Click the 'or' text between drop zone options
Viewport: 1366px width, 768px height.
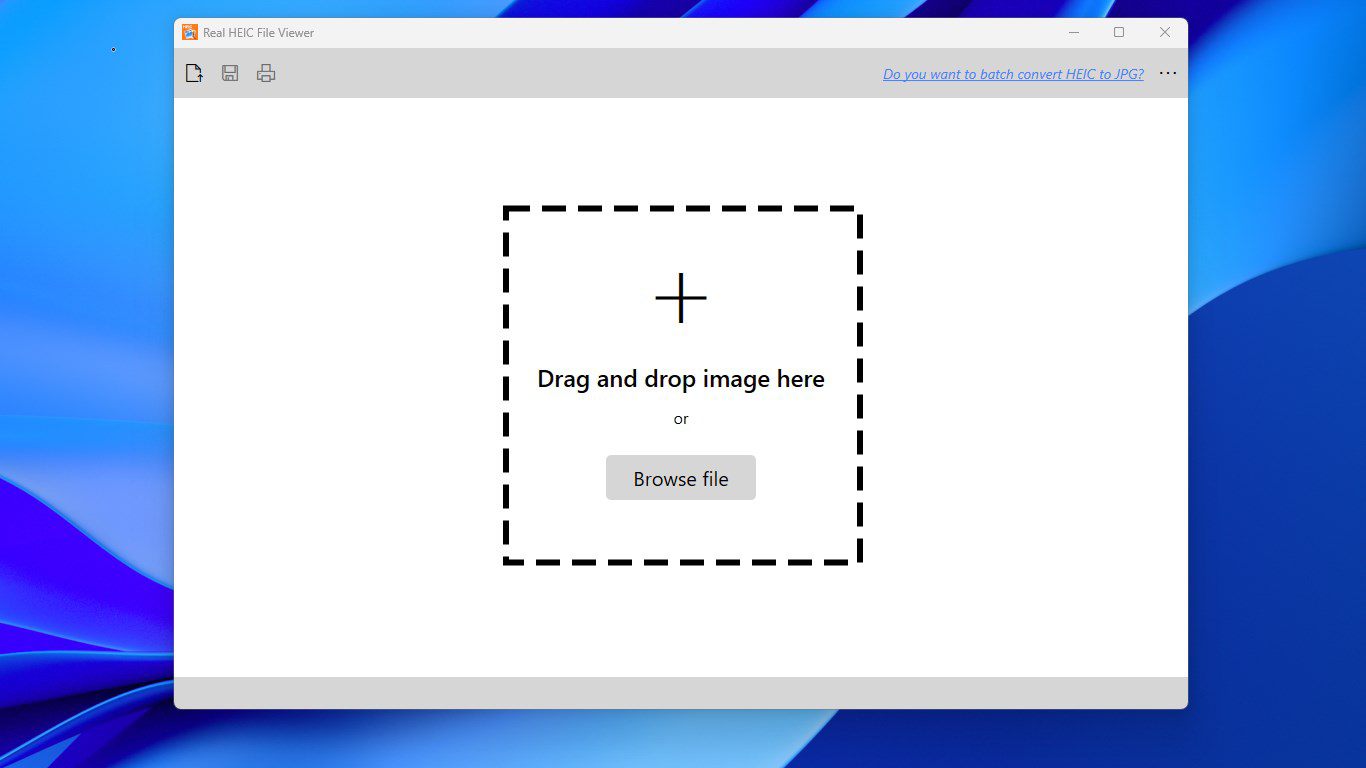(681, 419)
